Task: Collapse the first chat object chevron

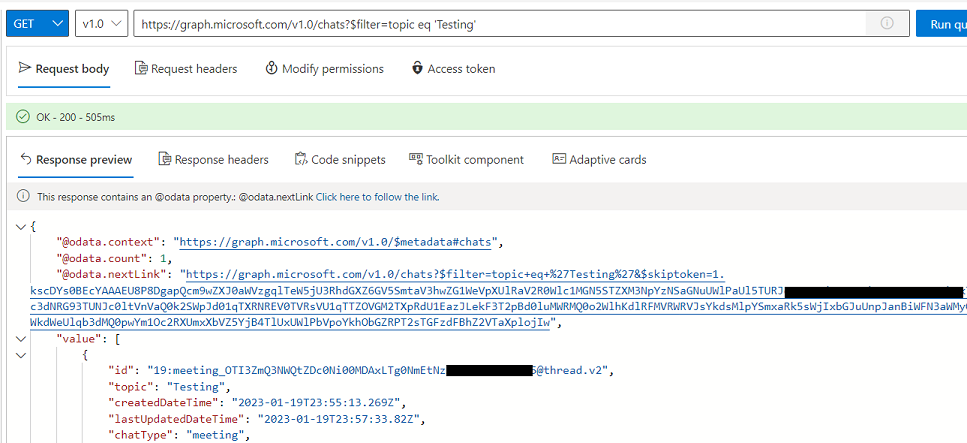Action: coord(22,355)
